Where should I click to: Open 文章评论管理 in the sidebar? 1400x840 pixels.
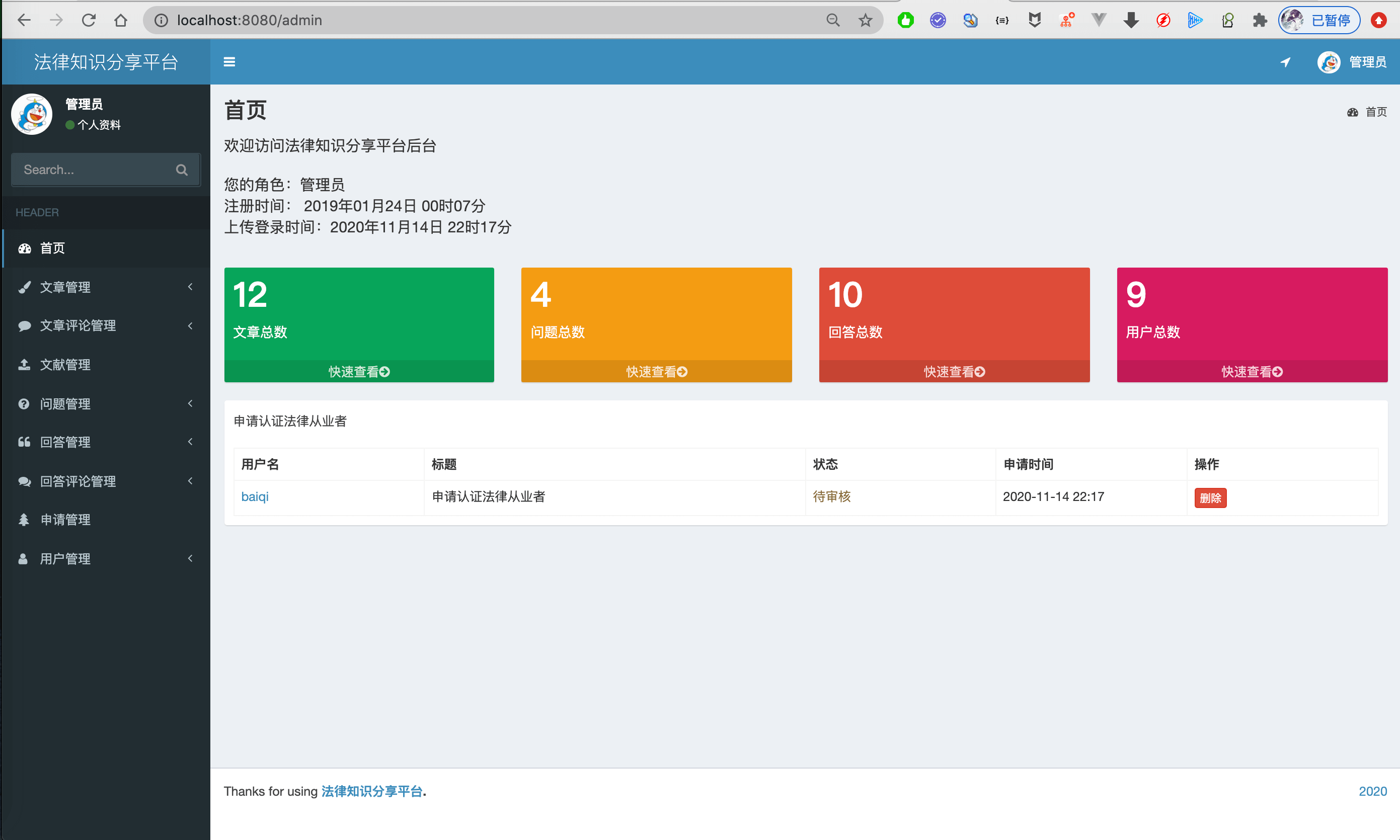(x=77, y=325)
